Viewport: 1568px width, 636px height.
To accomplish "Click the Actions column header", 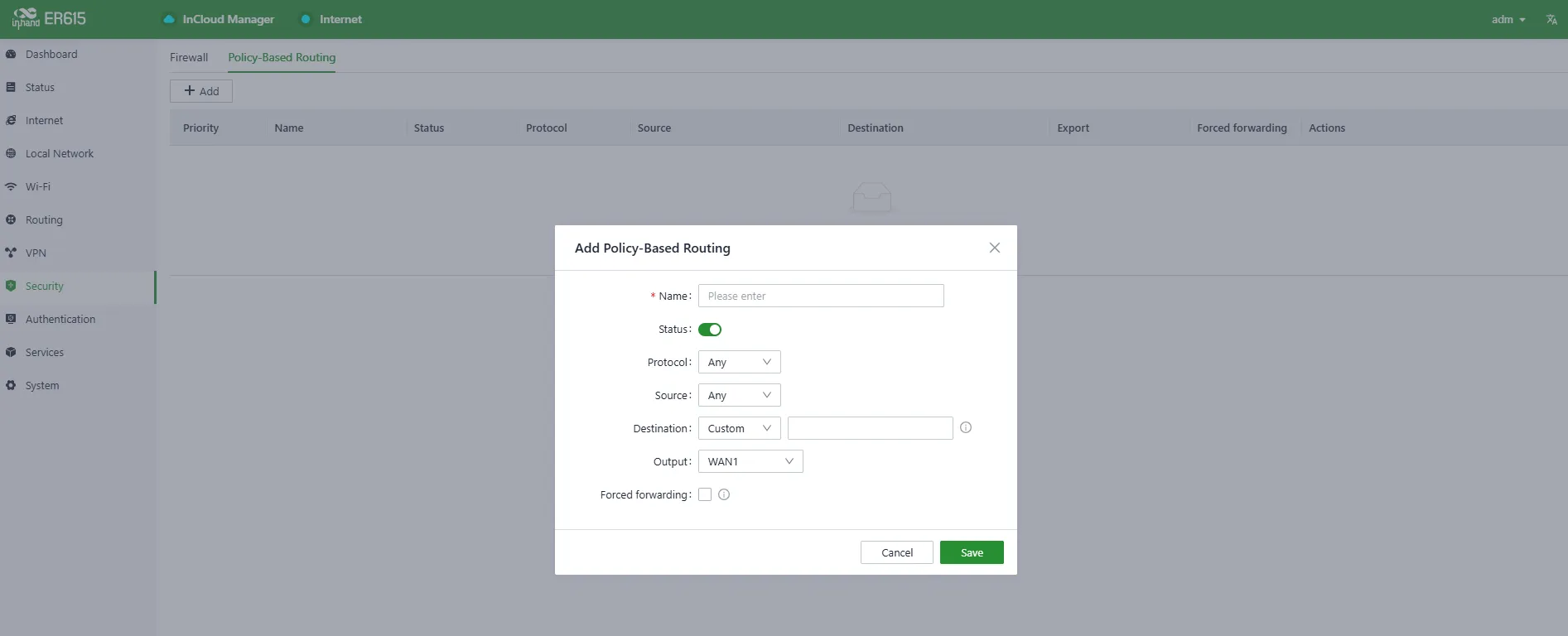I will [x=1327, y=128].
